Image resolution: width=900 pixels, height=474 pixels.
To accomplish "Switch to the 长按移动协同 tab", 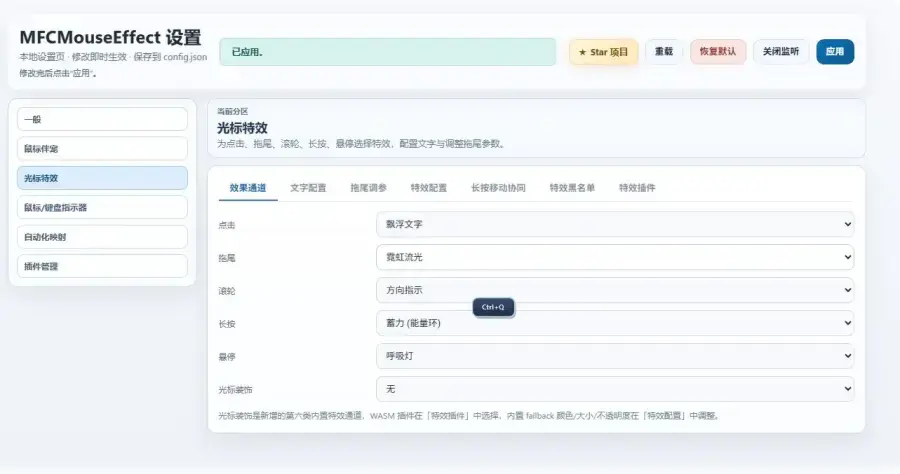I will click(x=498, y=188).
